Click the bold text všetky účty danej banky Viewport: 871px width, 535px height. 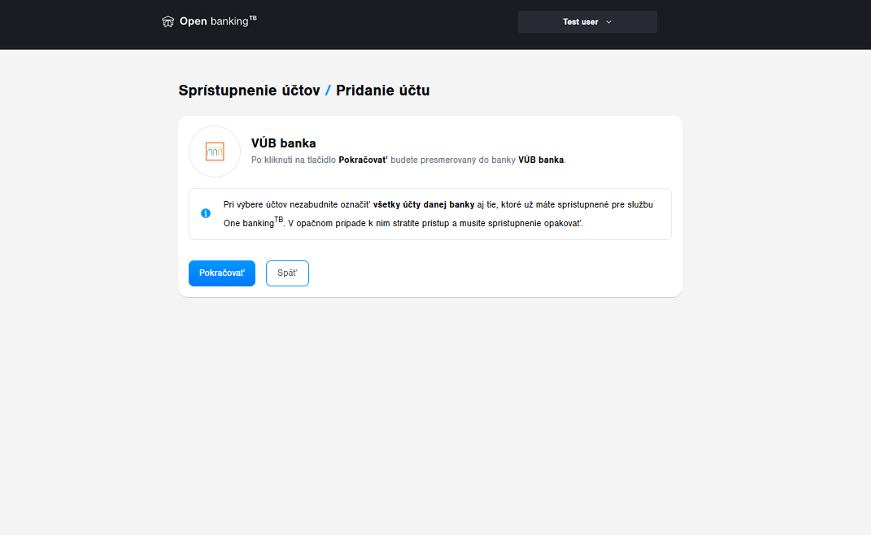coord(424,204)
